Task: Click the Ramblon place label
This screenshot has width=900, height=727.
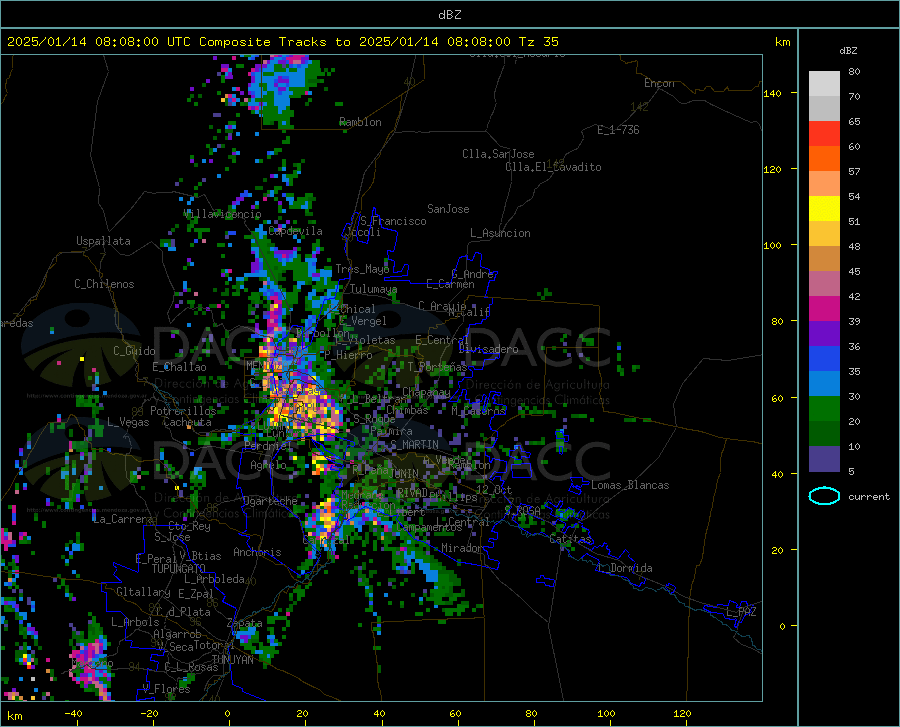Action: tap(360, 122)
